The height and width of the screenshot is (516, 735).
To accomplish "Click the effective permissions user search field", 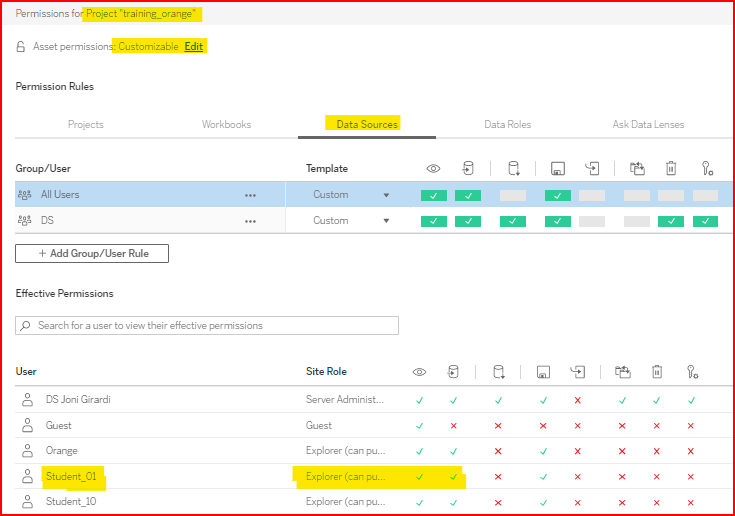I will [207, 326].
